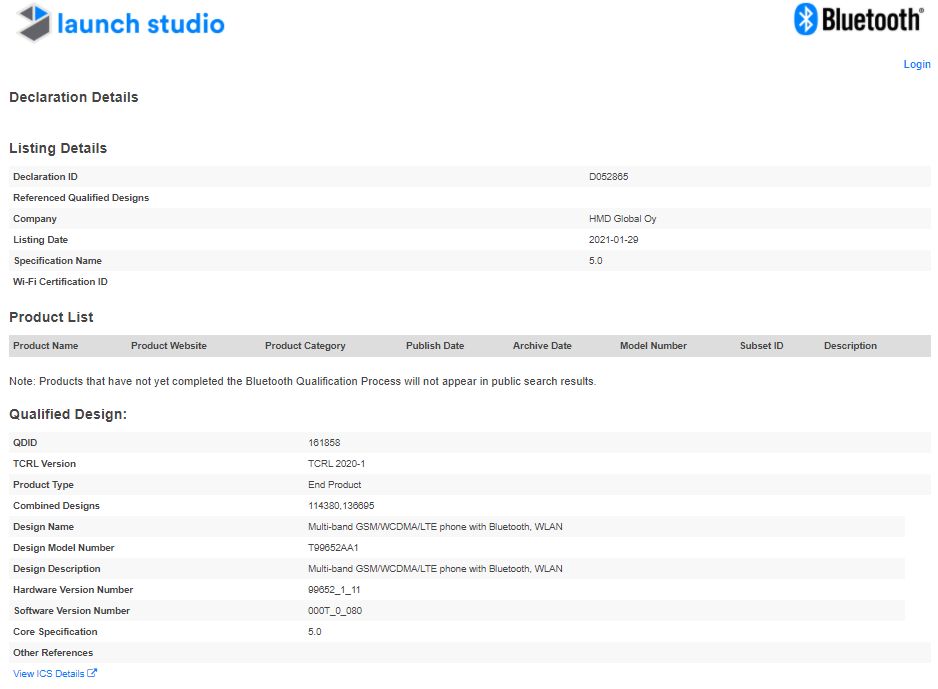Select the Design Model Number T99652AA1
The height and width of the screenshot is (689, 938).
[333, 548]
